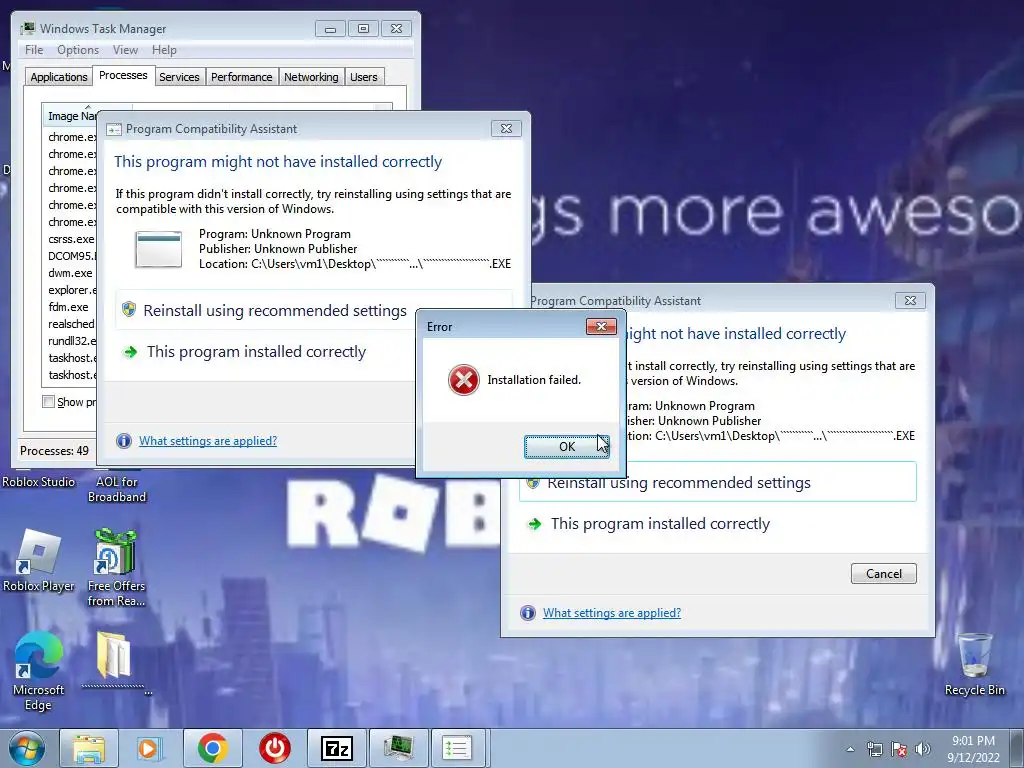Open Task Manager File menu
Image resolution: width=1024 pixels, height=768 pixels.
pos(34,50)
